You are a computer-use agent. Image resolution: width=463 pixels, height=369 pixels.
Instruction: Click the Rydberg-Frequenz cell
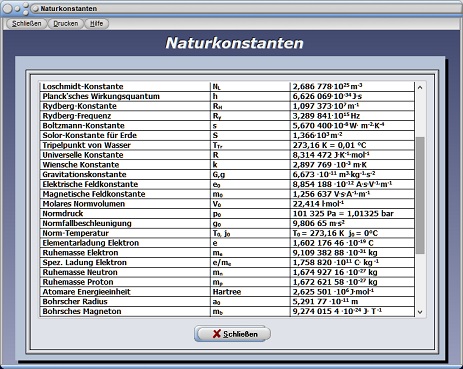125,116
